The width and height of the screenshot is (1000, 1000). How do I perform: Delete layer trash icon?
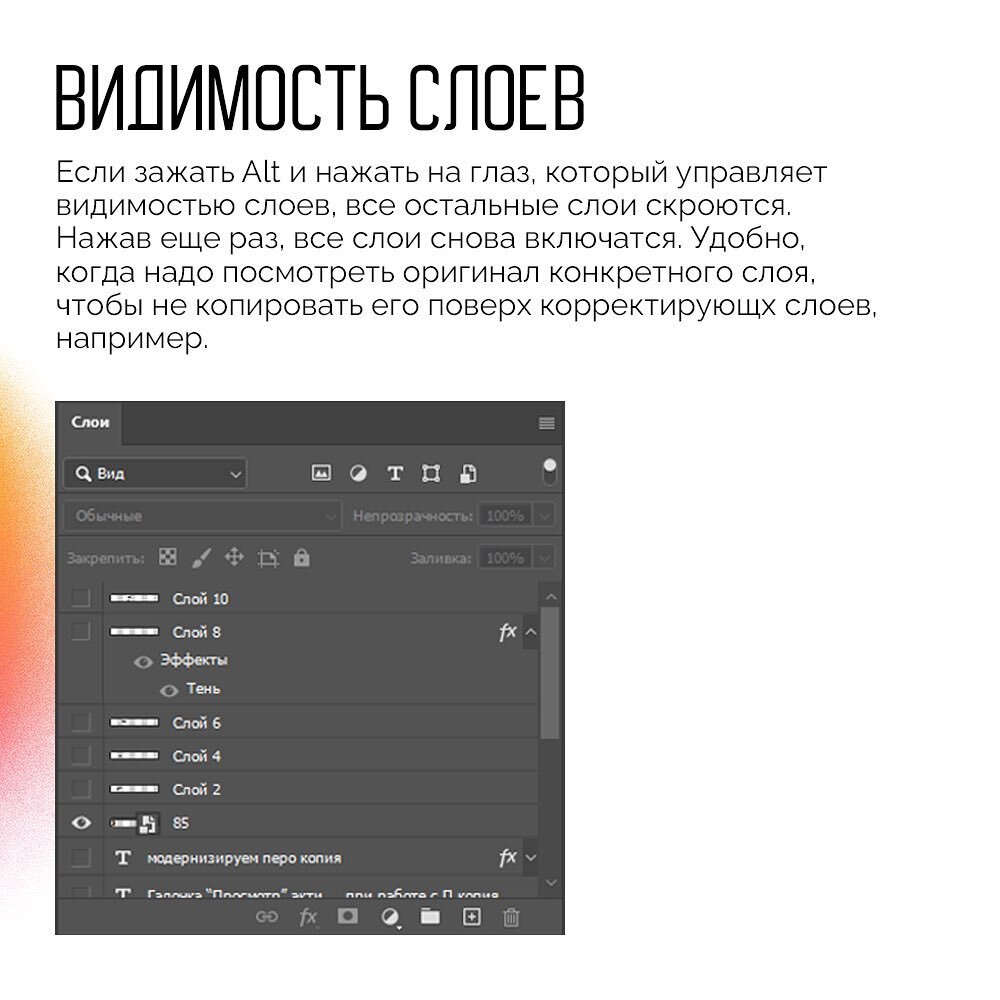[511, 917]
